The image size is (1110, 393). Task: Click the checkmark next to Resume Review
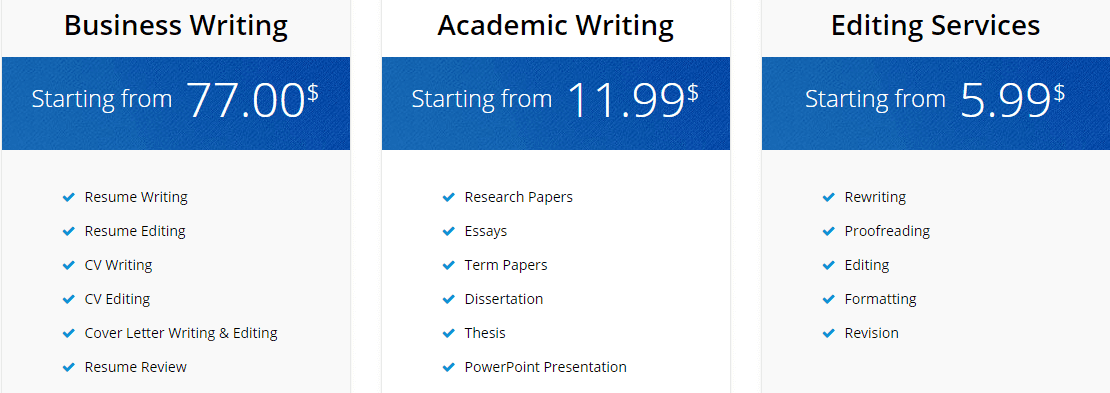click(69, 368)
